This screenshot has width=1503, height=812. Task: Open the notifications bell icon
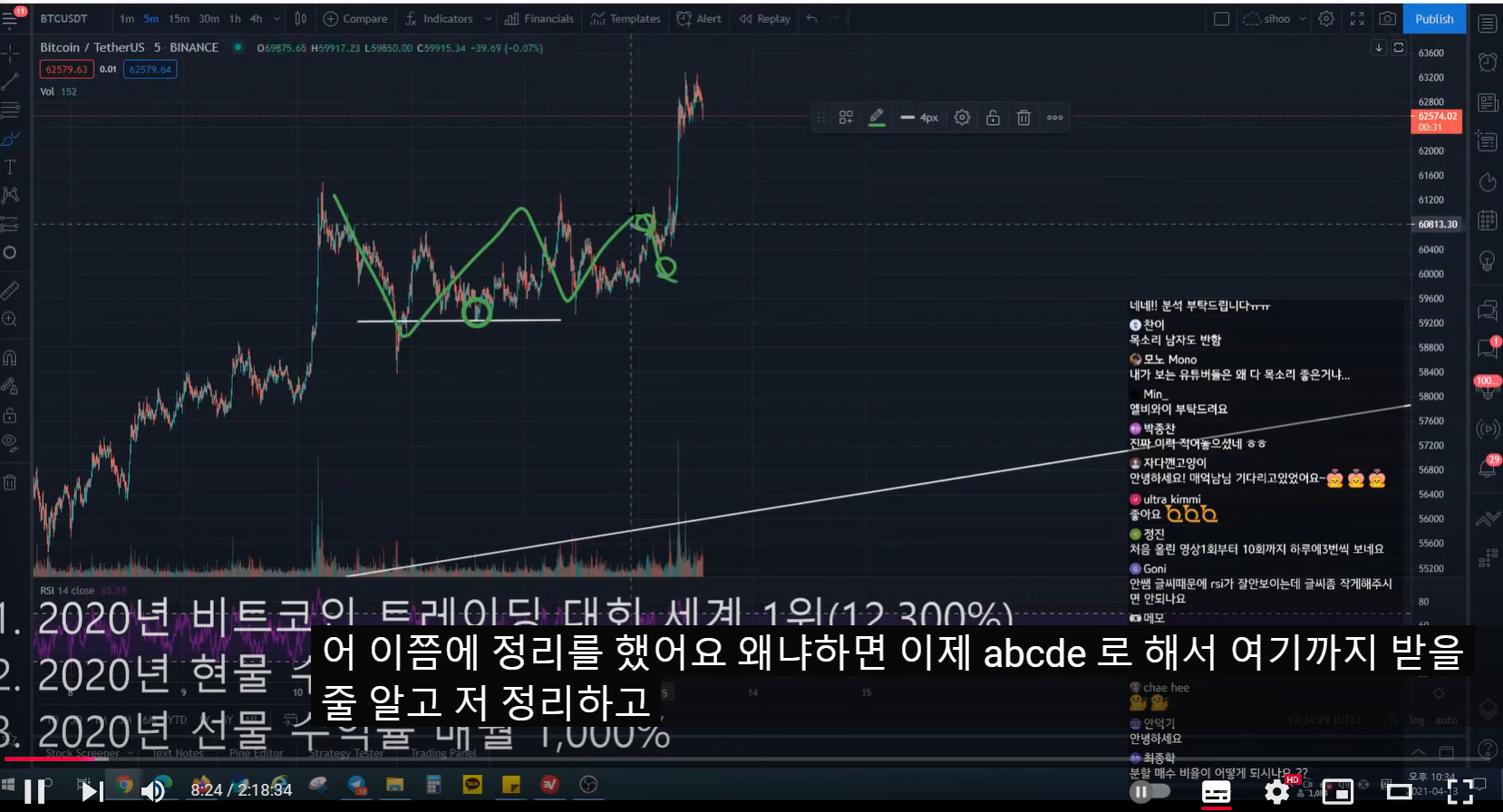[x=1488, y=468]
